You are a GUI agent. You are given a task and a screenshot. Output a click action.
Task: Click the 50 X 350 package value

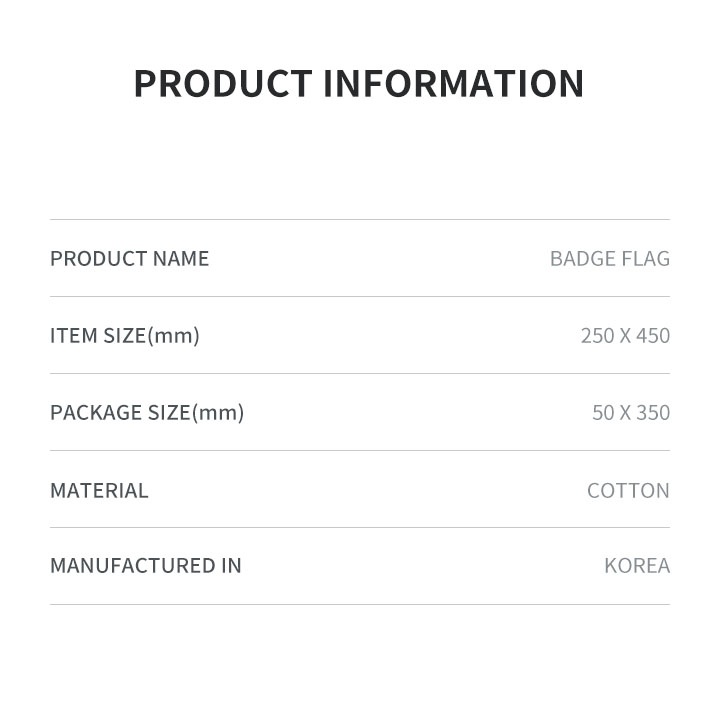coord(630,413)
